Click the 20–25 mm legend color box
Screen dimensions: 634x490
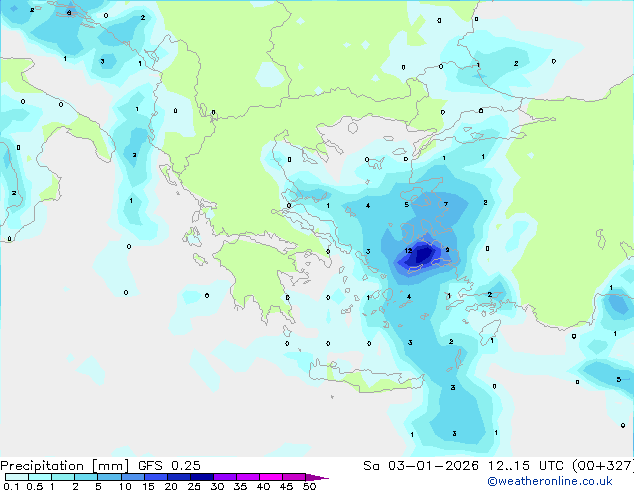(x=179, y=477)
